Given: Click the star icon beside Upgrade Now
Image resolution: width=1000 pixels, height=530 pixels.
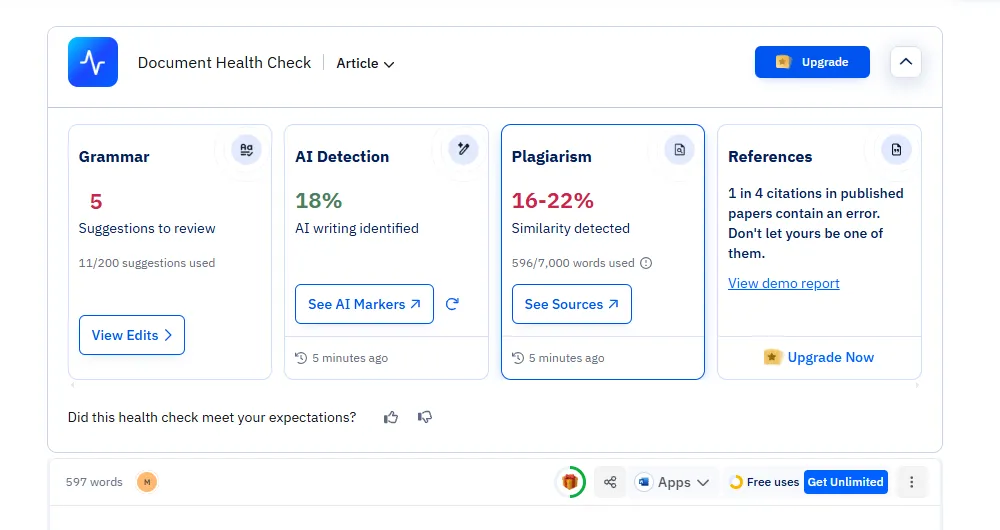Looking at the screenshot, I should (x=772, y=357).
